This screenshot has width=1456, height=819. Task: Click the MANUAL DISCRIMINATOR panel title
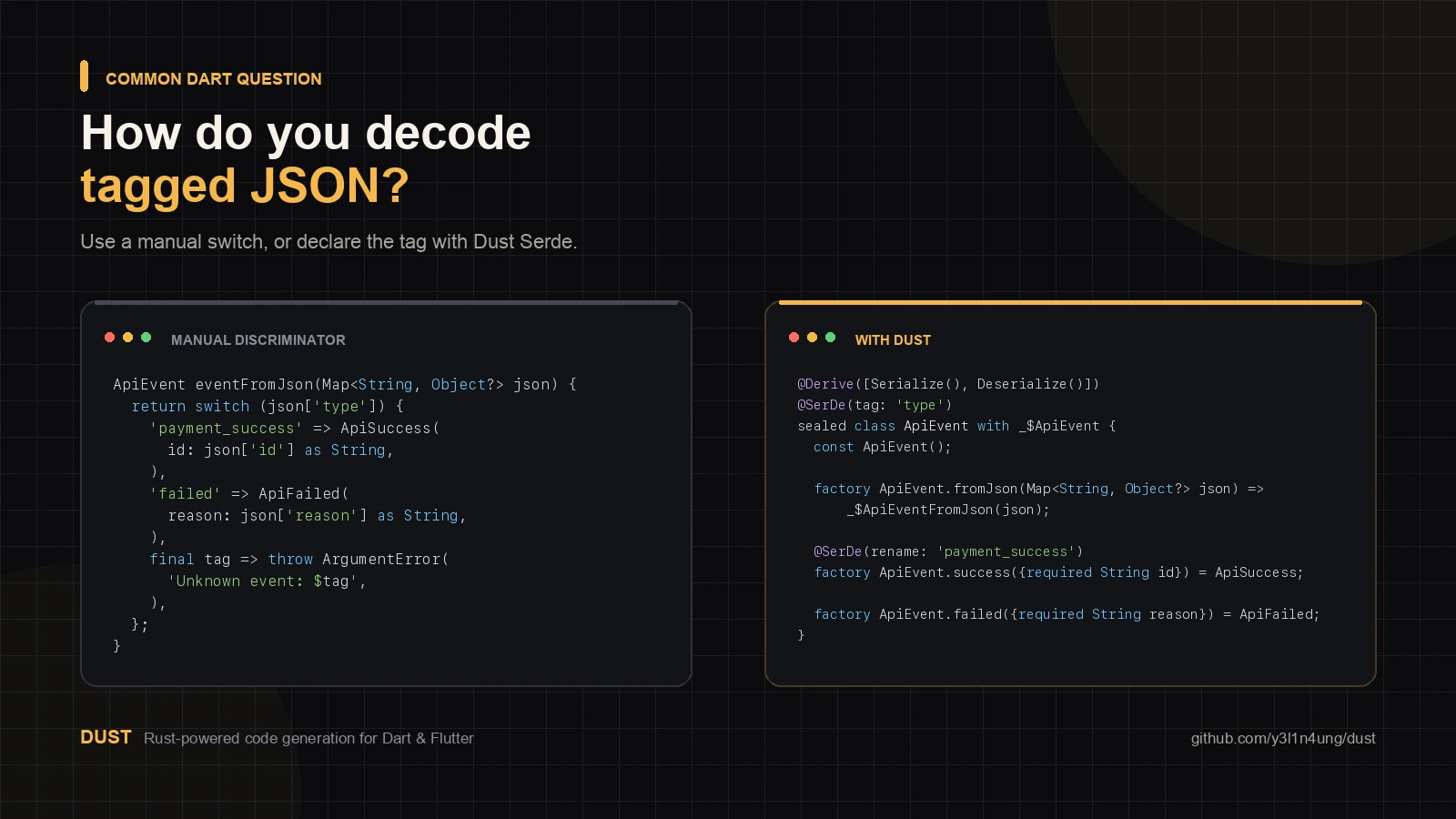coord(258,340)
